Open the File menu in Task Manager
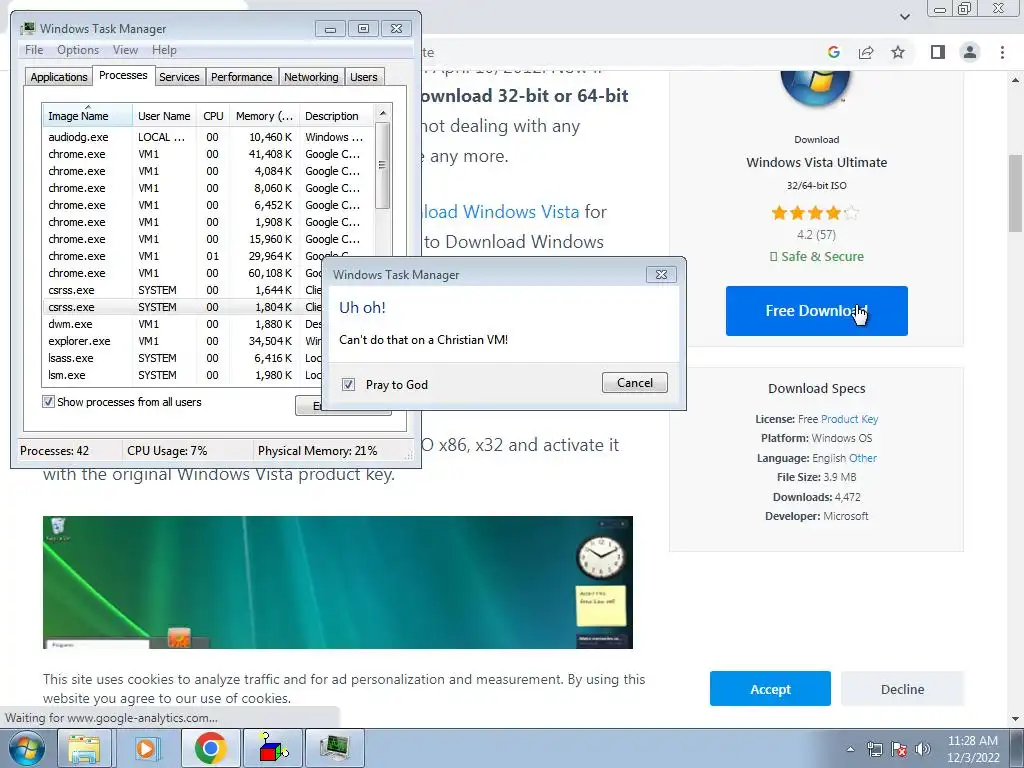1024x768 pixels. [34, 50]
